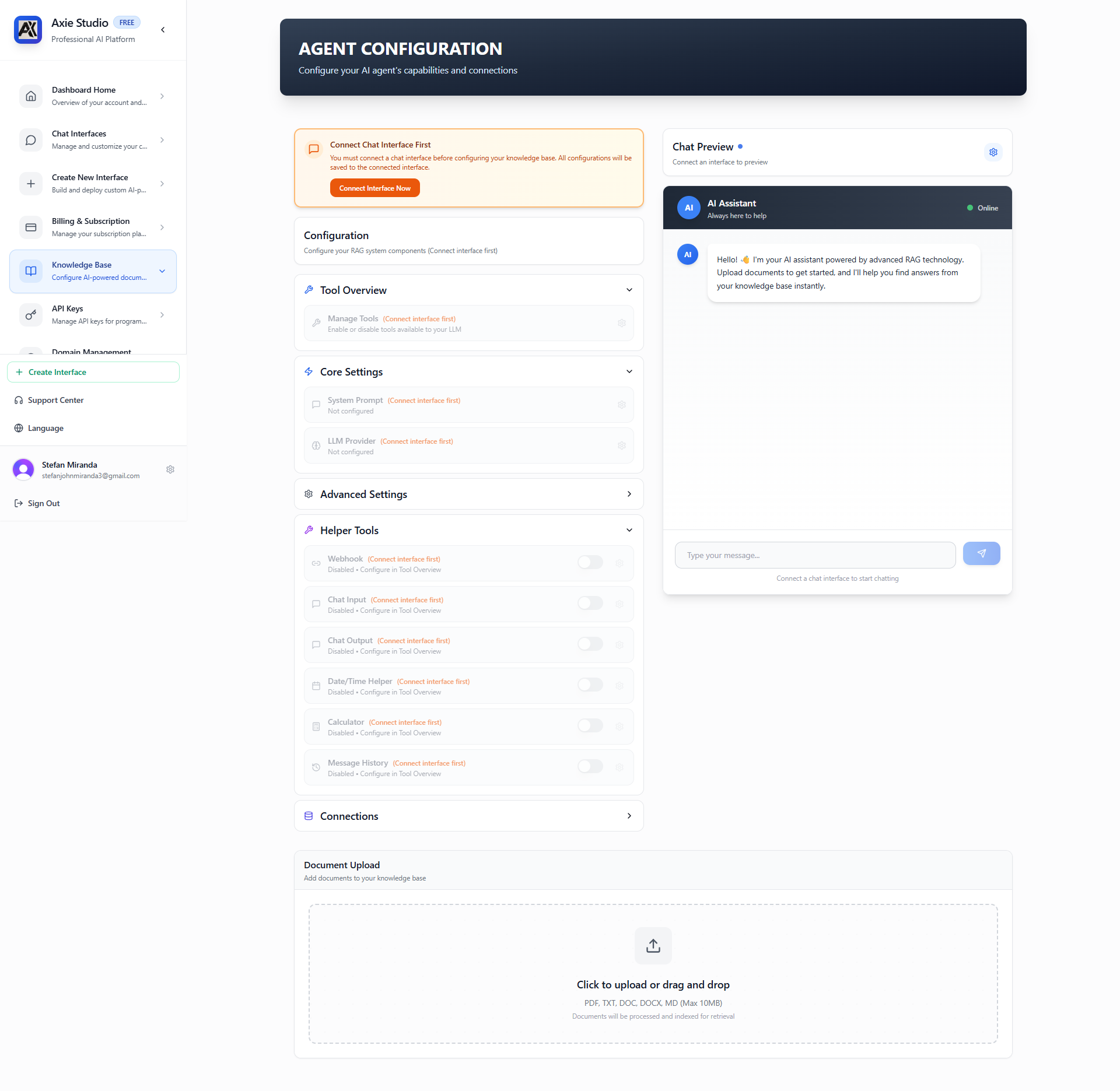
Task: Click the Create New Interface plus icon
Action: coord(31,184)
